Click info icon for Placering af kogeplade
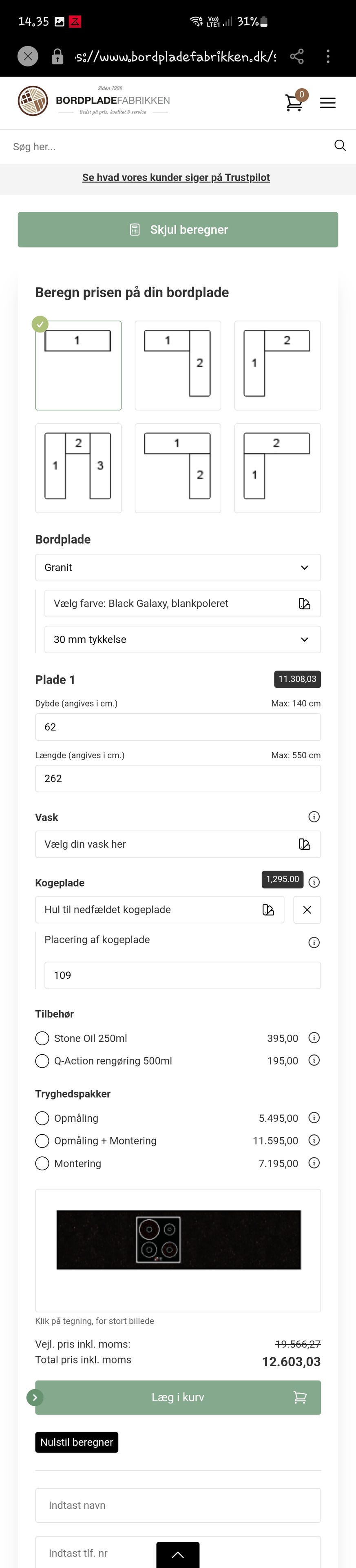 (x=314, y=942)
